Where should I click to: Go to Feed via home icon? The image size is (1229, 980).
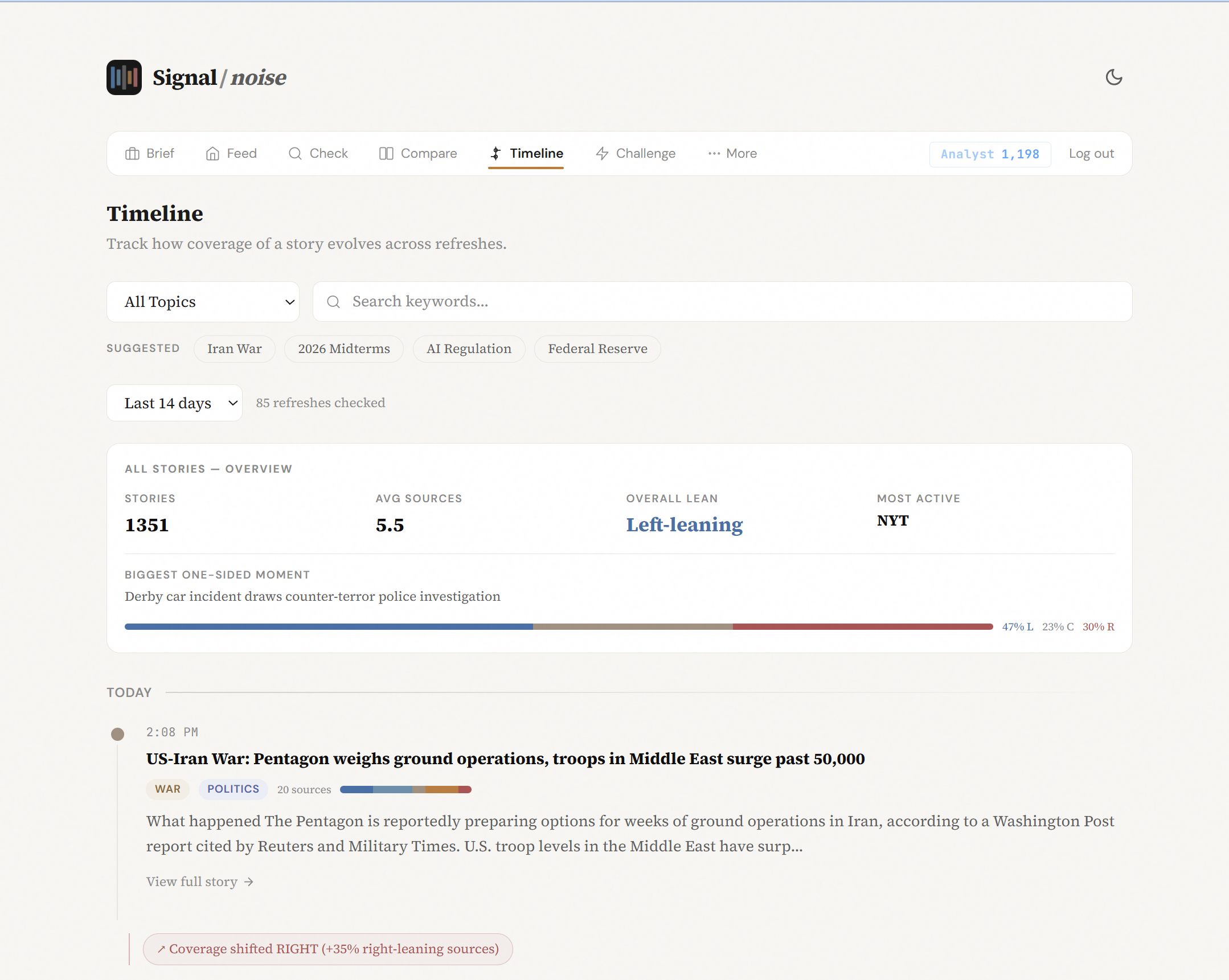click(x=212, y=153)
